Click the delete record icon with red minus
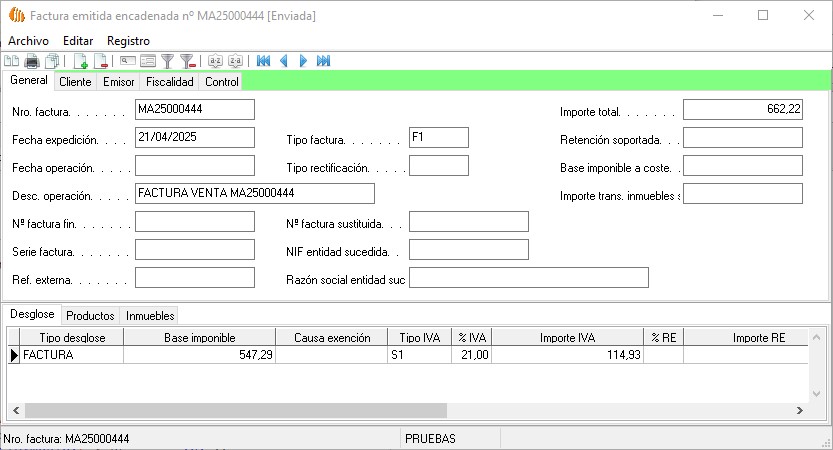 (100, 61)
